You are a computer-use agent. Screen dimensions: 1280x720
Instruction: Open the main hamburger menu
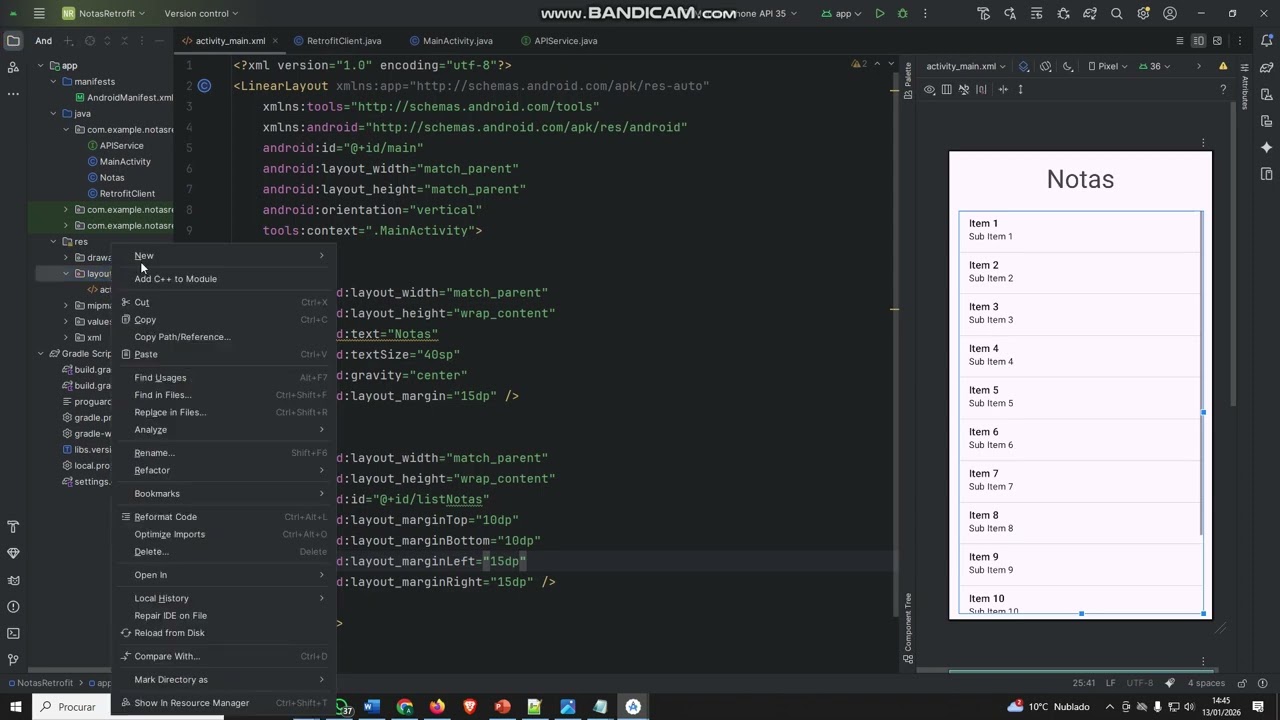point(38,13)
